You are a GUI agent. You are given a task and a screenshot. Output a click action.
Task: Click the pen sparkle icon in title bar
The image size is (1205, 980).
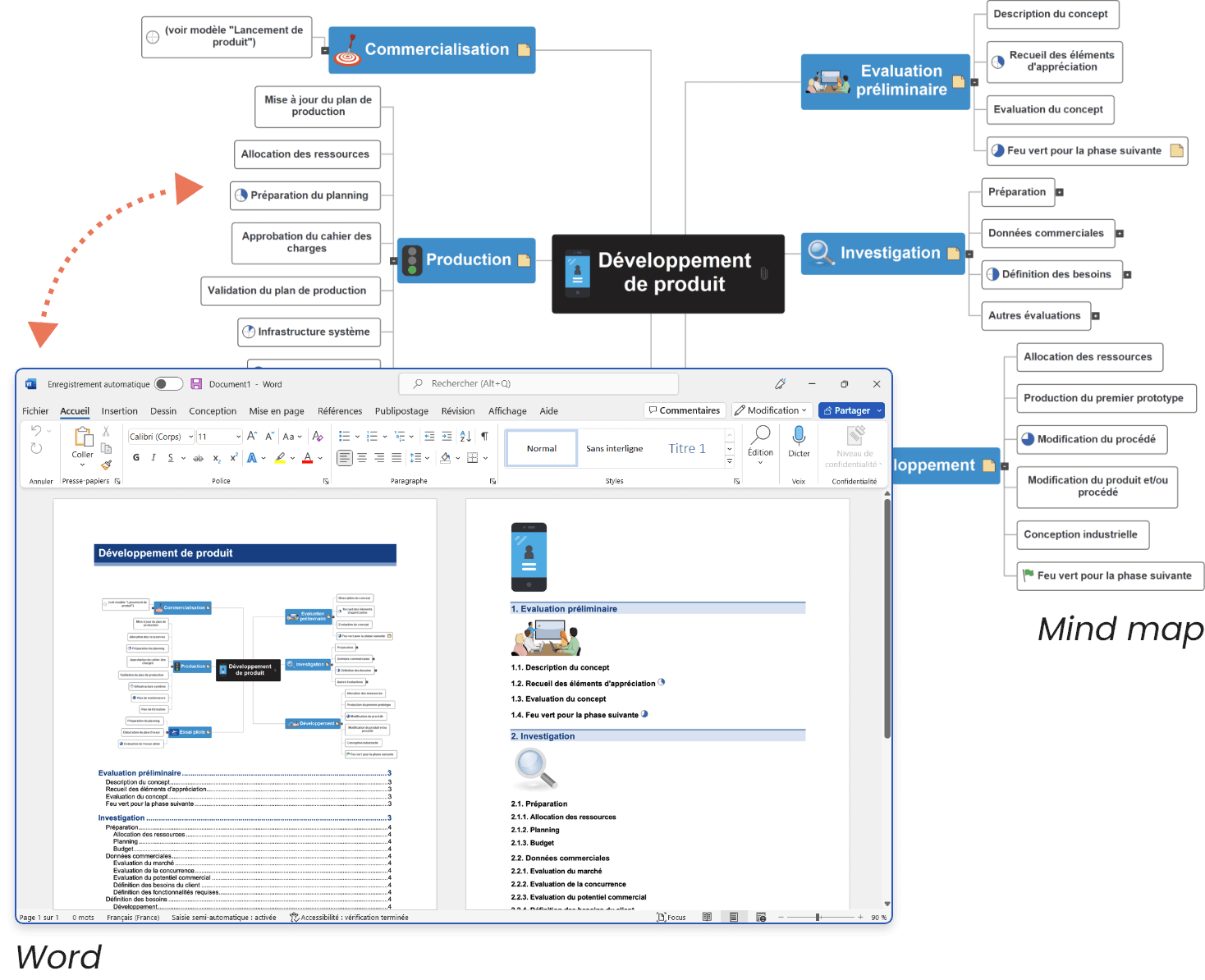point(781,383)
